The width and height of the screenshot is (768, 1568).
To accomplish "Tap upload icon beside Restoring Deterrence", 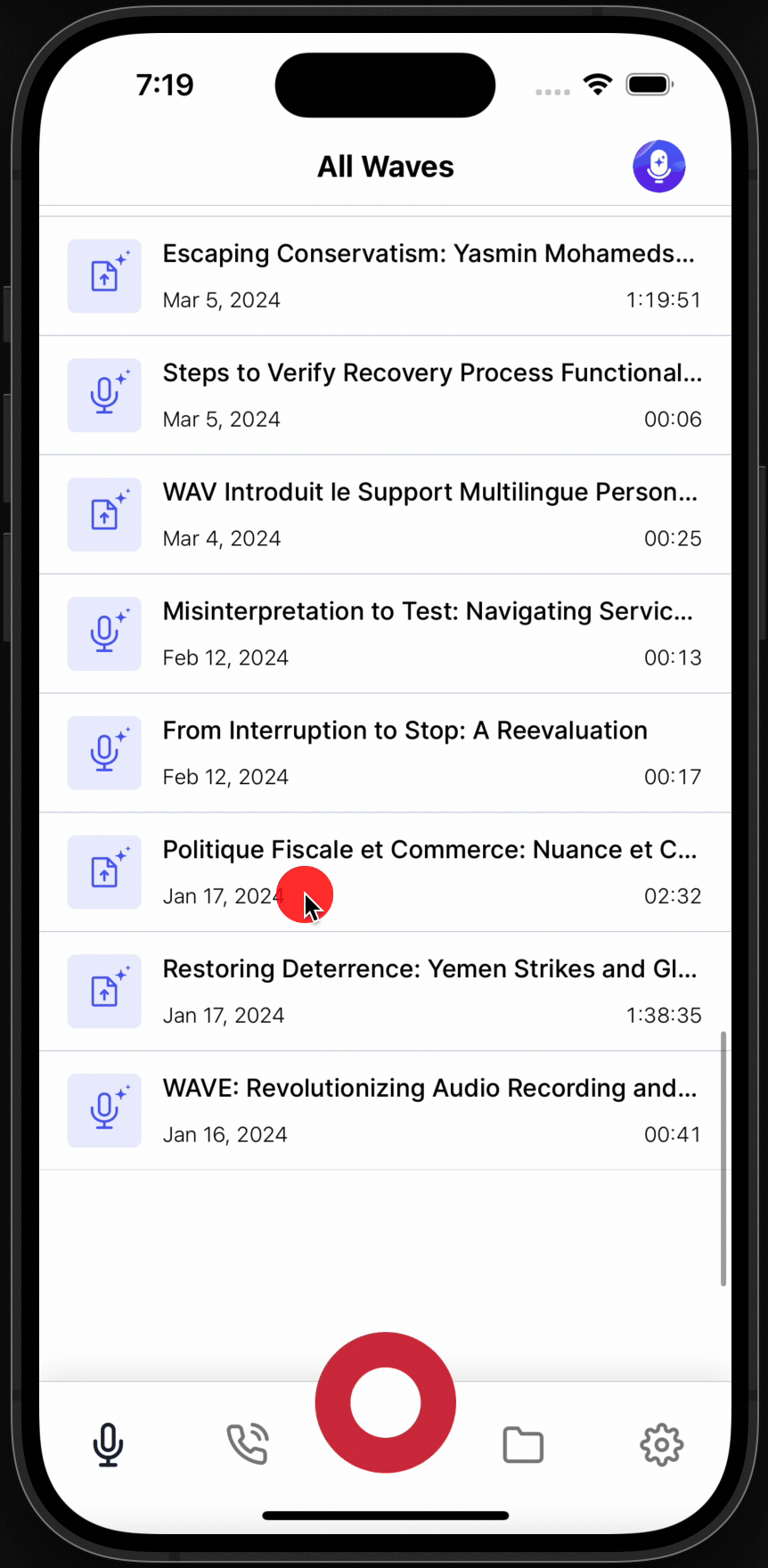I will (104, 991).
